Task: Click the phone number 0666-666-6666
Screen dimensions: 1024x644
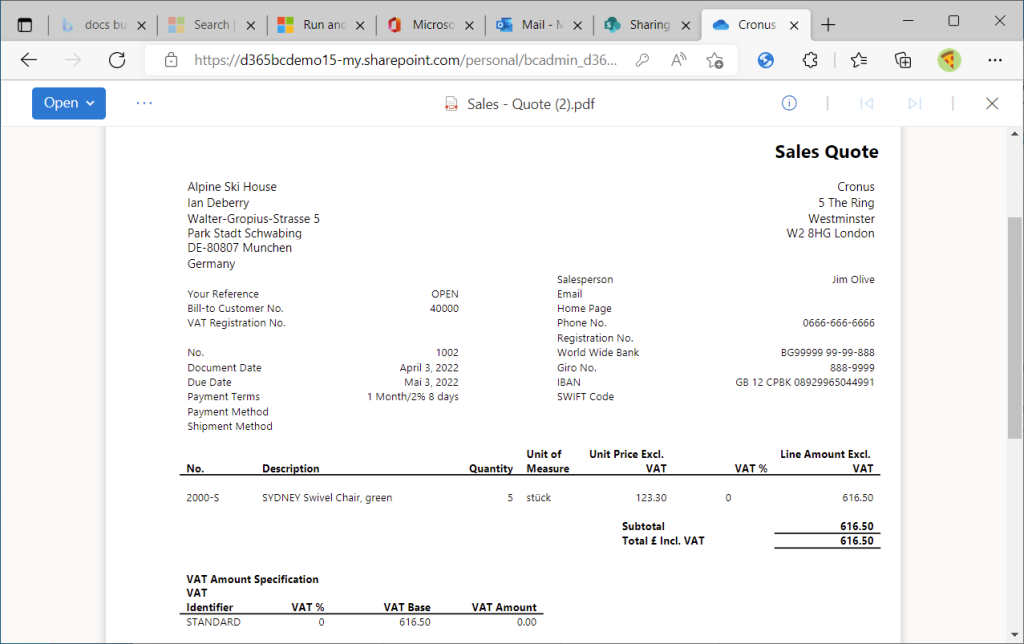Action: tap(838, 323)
